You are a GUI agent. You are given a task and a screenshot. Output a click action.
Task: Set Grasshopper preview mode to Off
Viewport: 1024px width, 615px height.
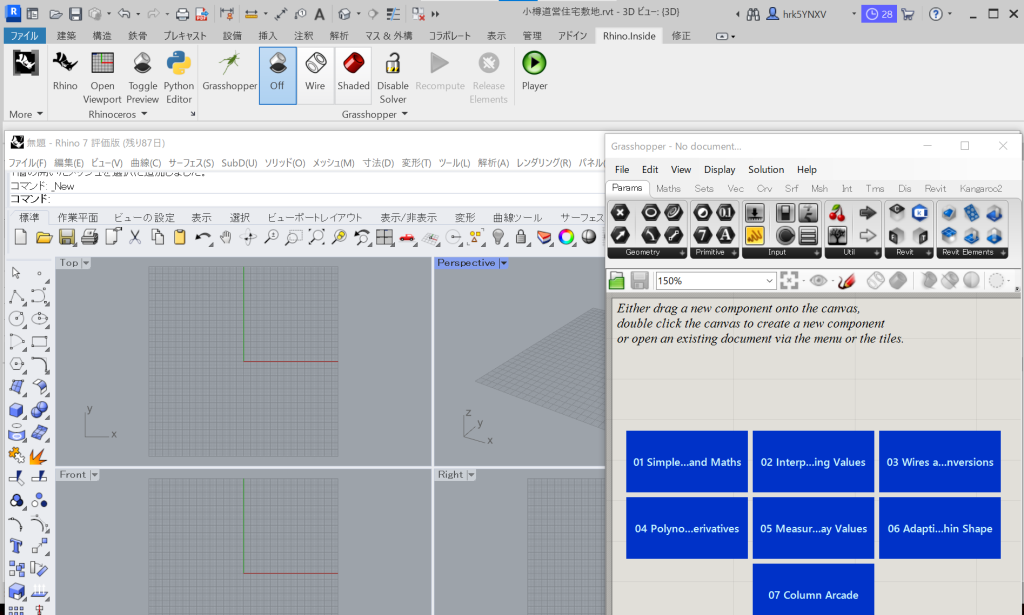coord(278,75)
